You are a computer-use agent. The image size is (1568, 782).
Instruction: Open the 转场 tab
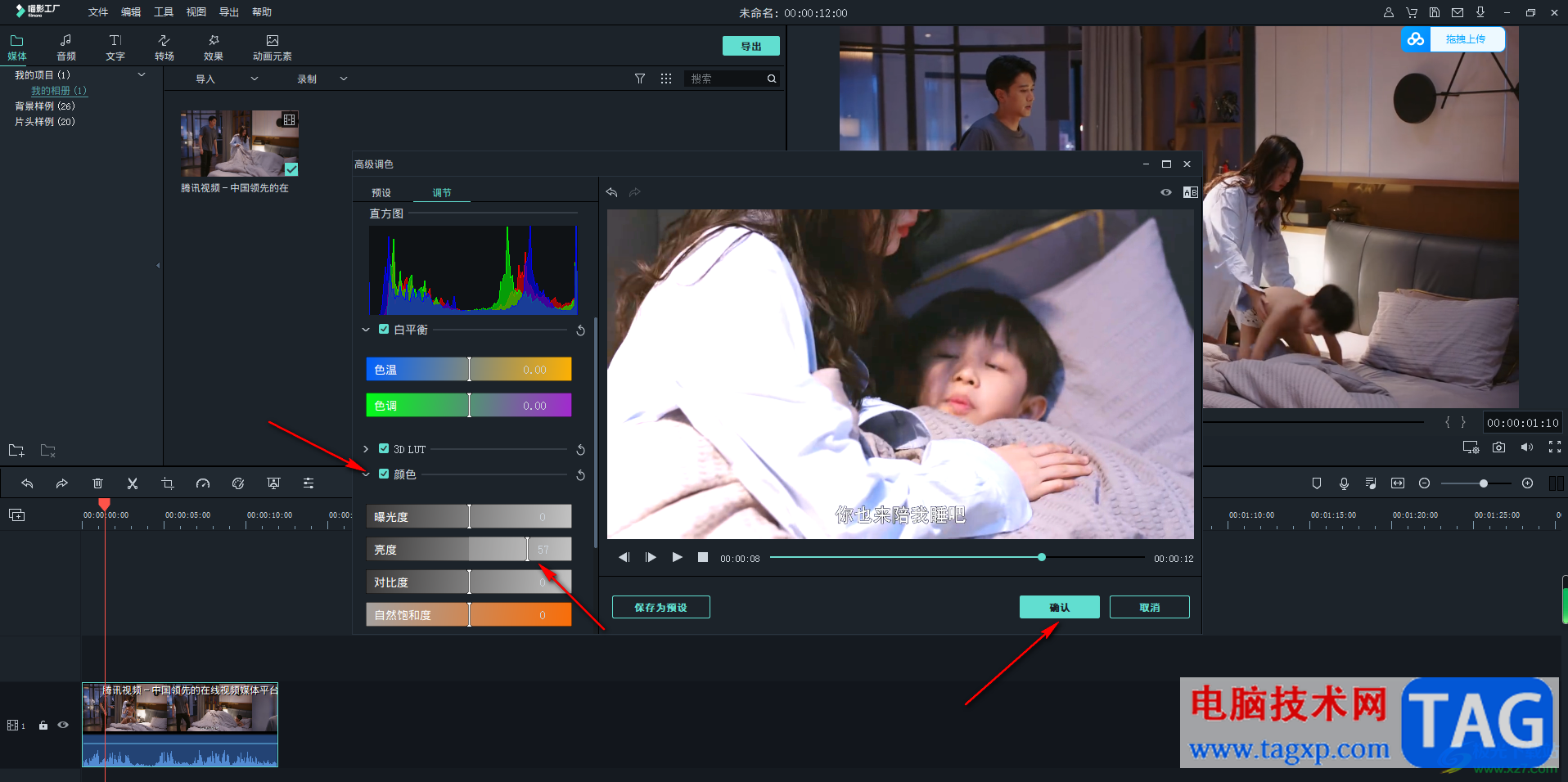pyautogui.click(x=164, y=47)
